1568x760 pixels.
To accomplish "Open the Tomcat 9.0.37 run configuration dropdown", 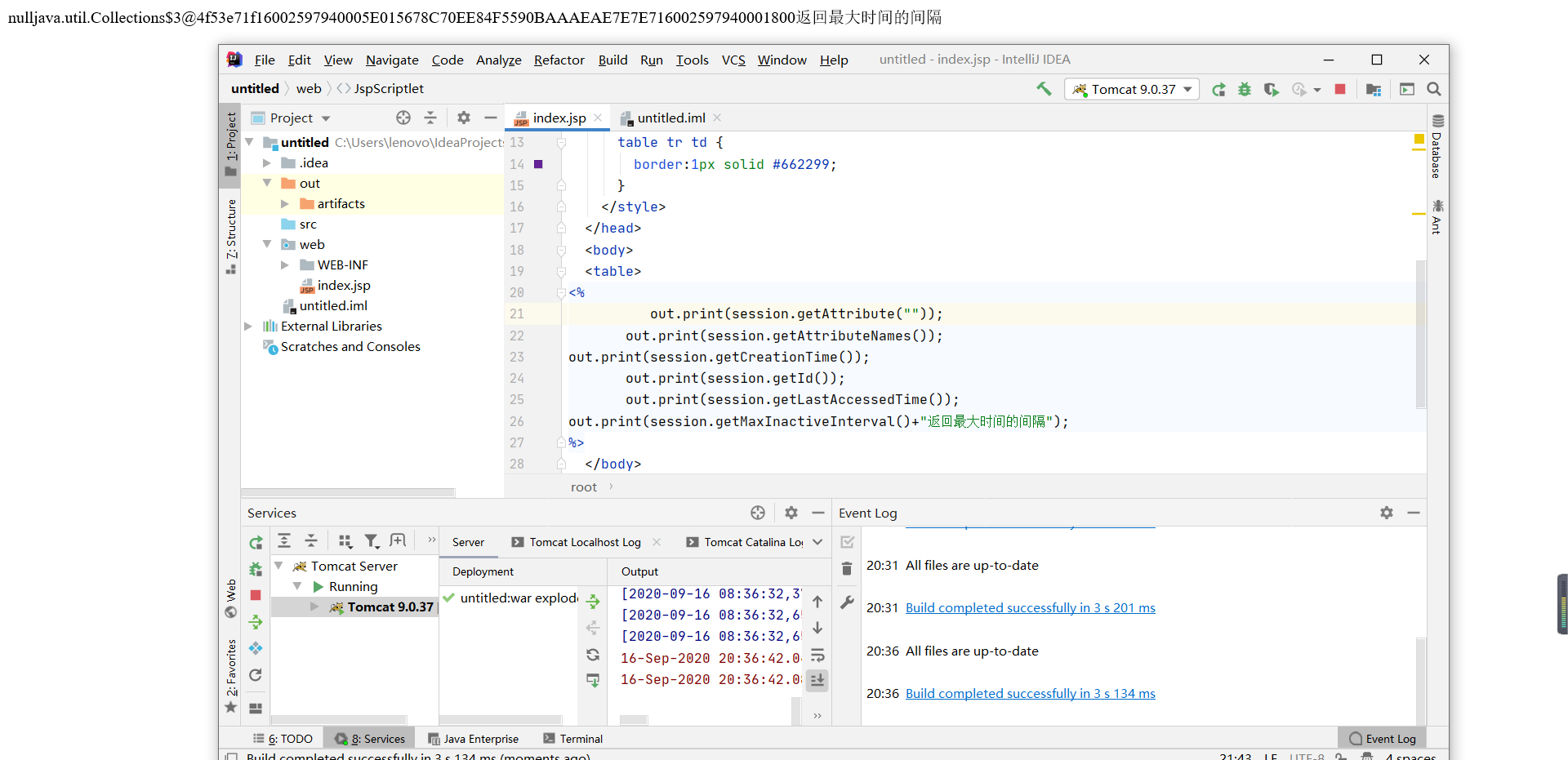I will pyautogui.click(x=1132, y=89).
